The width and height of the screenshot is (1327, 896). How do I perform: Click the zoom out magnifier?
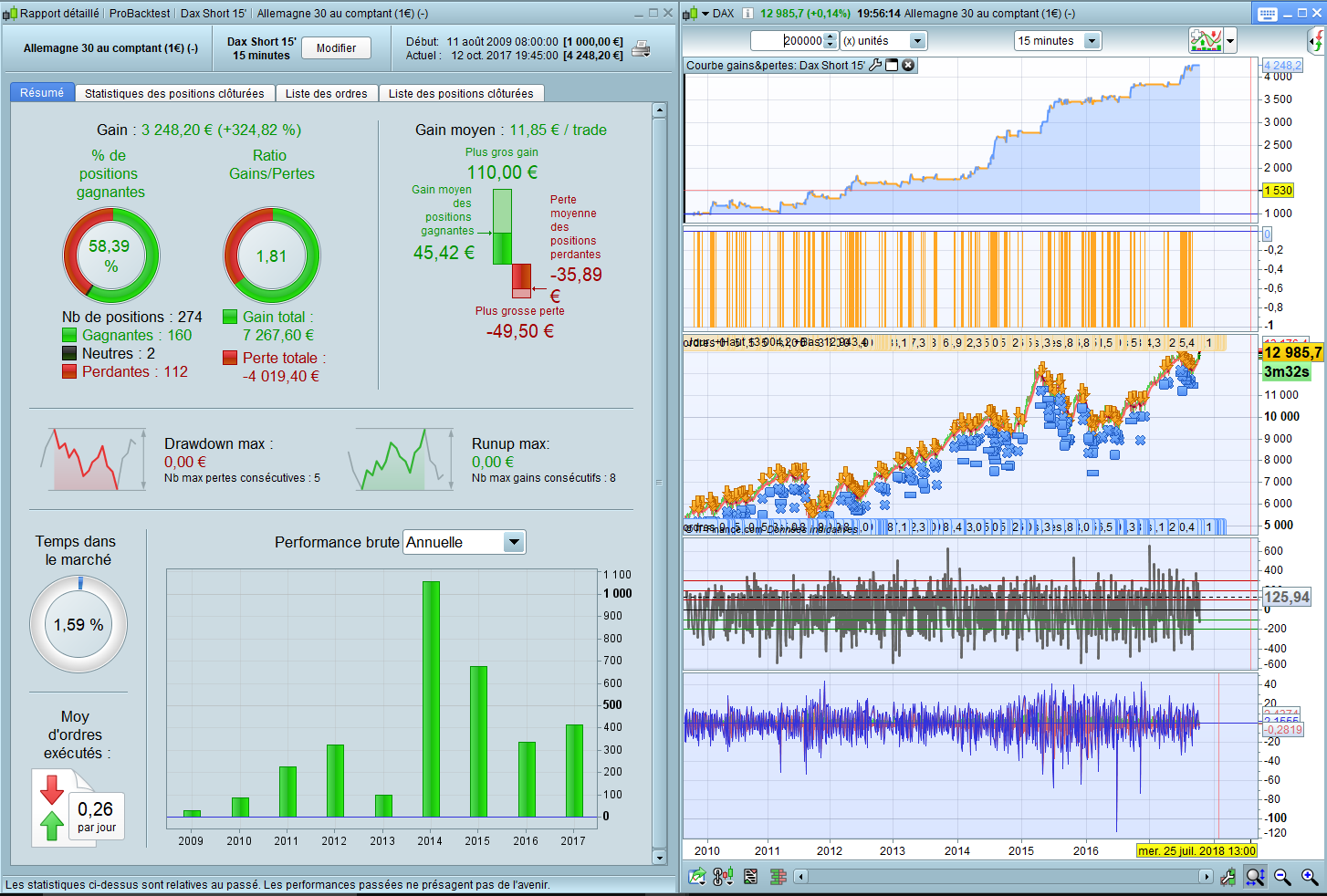1282,877
